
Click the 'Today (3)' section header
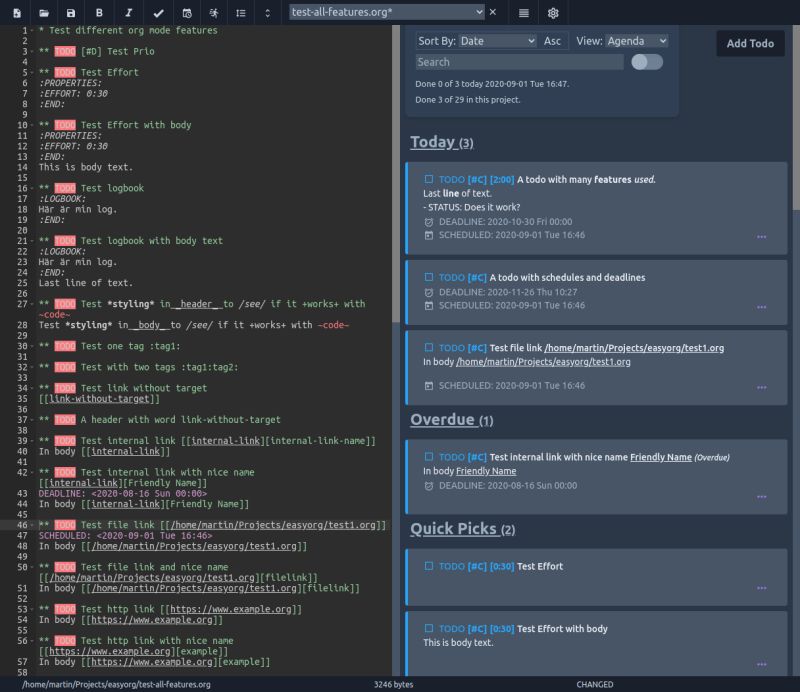coord(442,142)
